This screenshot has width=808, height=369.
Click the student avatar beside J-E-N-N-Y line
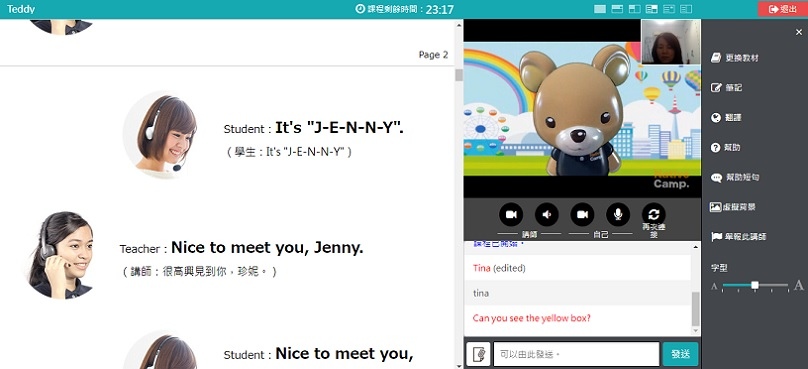[160, 135]
